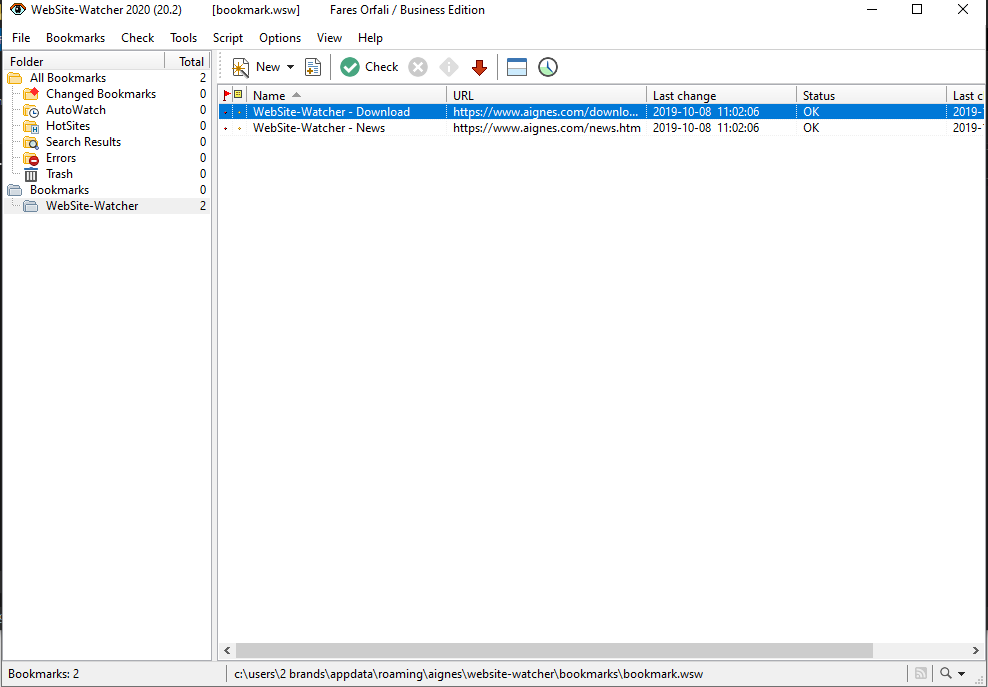The width and height of the screenshot is (988, 687).
Task: Click the New bookmark wizard icon
Action: [241, 67]
